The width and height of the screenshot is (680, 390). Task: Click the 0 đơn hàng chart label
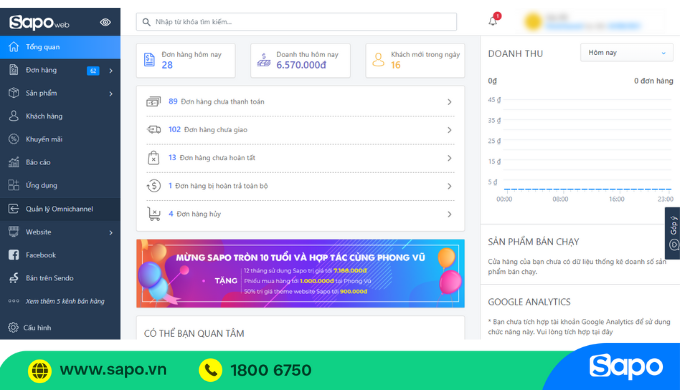(654, 81)
